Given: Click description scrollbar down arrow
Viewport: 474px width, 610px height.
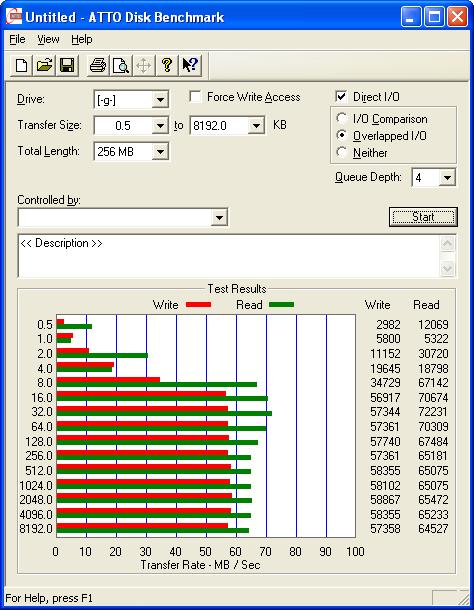Looking at the screenshot, I should click(x=448, y=268).
